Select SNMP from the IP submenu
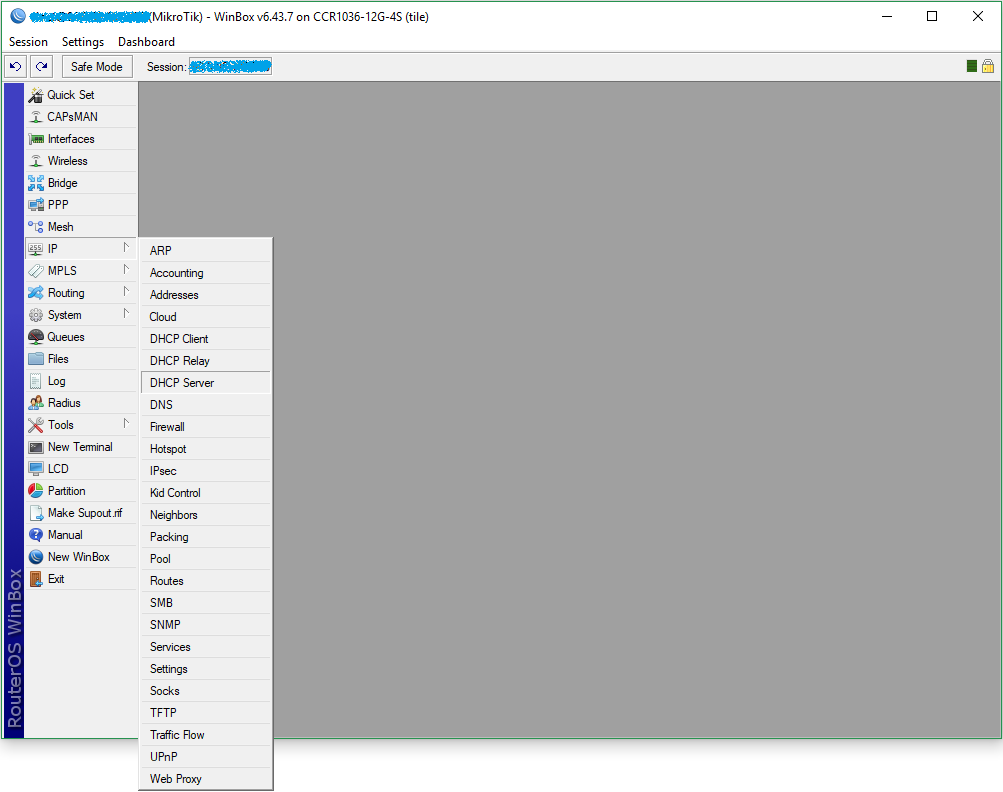Image resolution: width=1003 pixels, height=792 pixels. 205,625
